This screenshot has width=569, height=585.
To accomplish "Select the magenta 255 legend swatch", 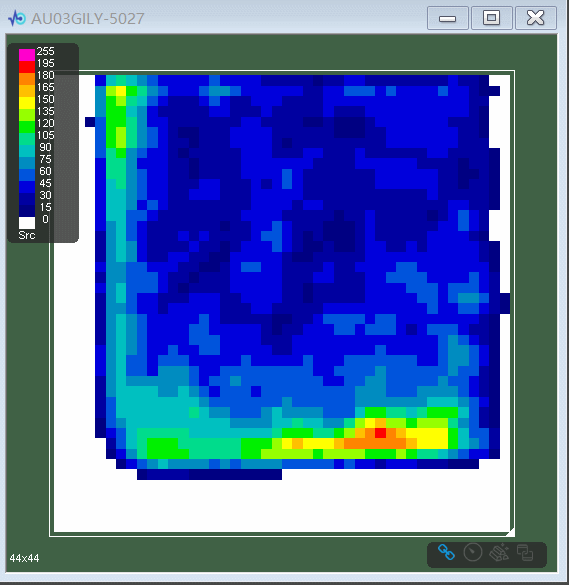I will [27, 55].
